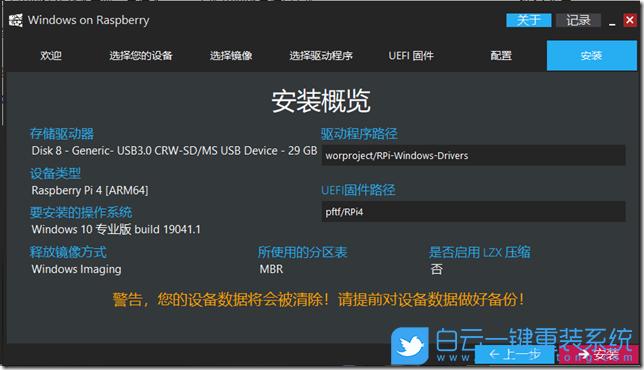Image resolution: width=644 pixels, height=370 pixels.
Task: Click the Disk 8 storage drive entry
Action: (174, 151)
